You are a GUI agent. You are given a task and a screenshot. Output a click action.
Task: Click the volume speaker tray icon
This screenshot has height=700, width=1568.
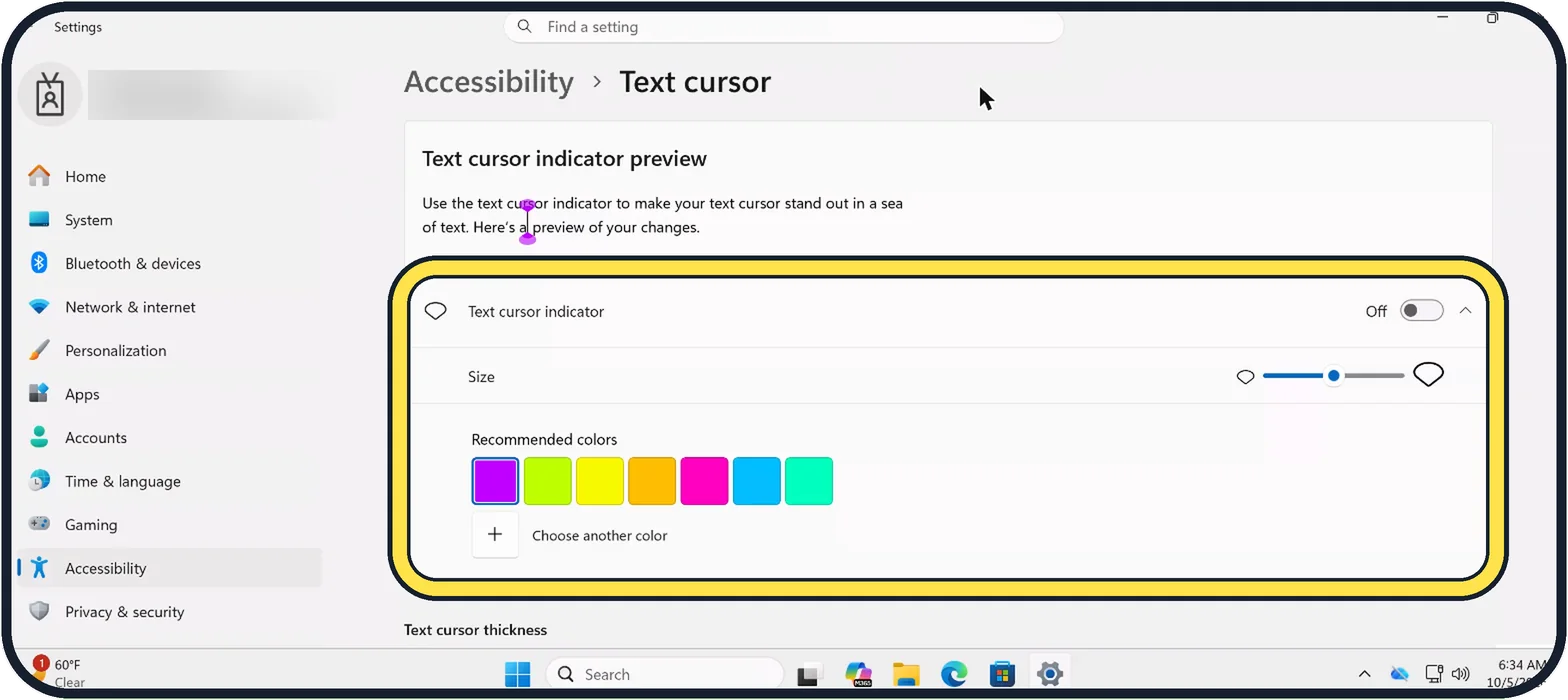coord(1460,675)
